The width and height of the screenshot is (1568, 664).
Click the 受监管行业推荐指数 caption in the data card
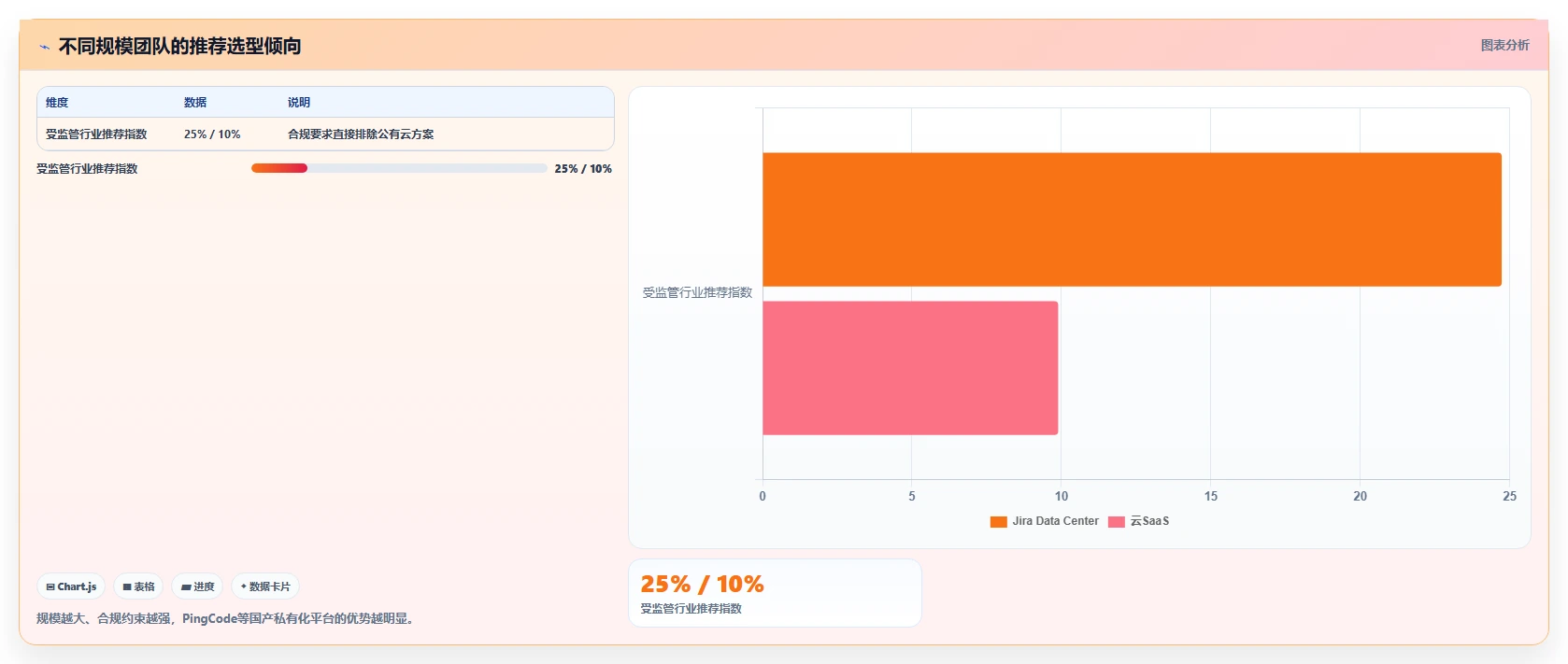click(691, 609)
